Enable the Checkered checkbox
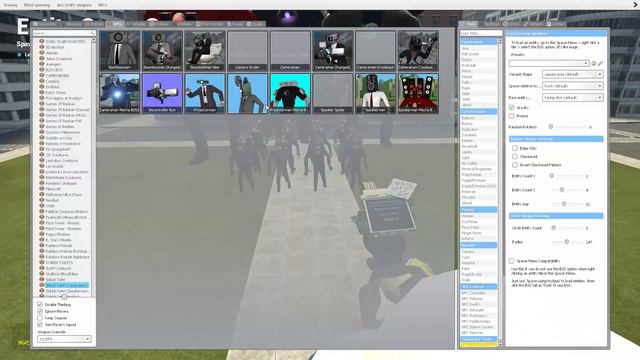 [x=515, y=156]
